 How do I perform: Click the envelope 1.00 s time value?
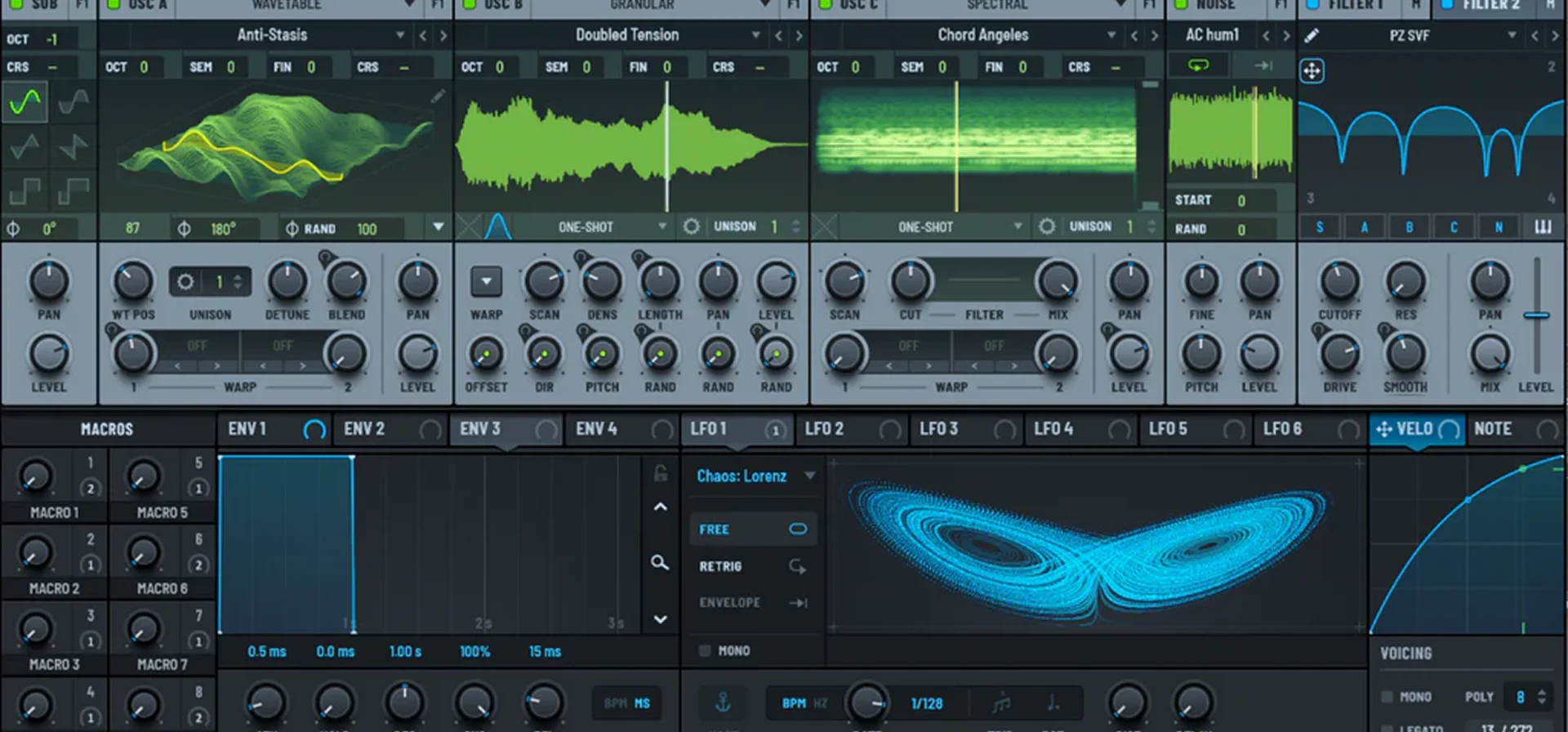click(x=405, y=652)
